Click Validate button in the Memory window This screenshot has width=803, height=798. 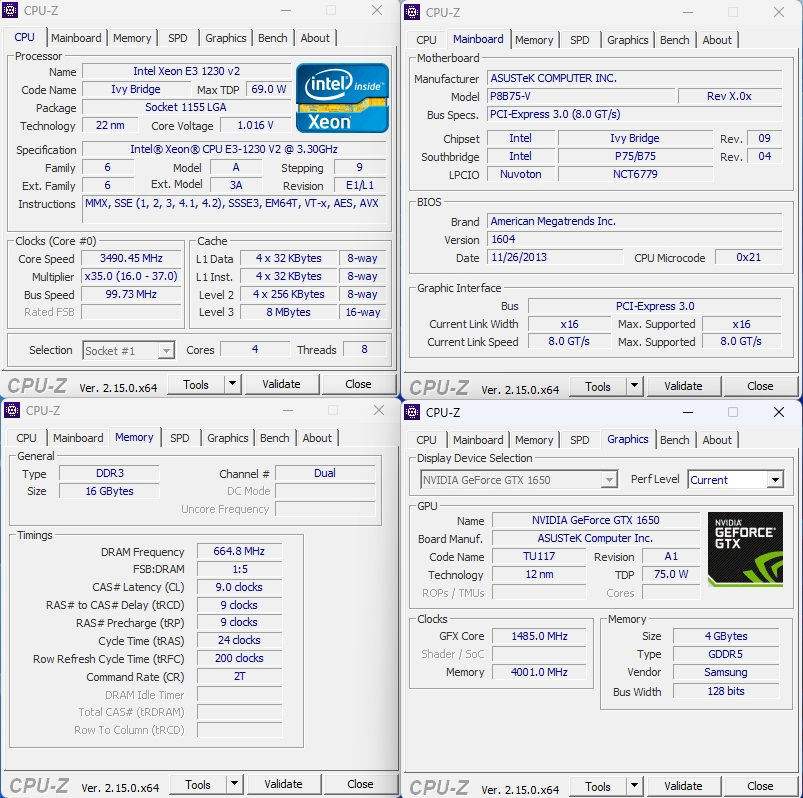(x=283, y=784)
